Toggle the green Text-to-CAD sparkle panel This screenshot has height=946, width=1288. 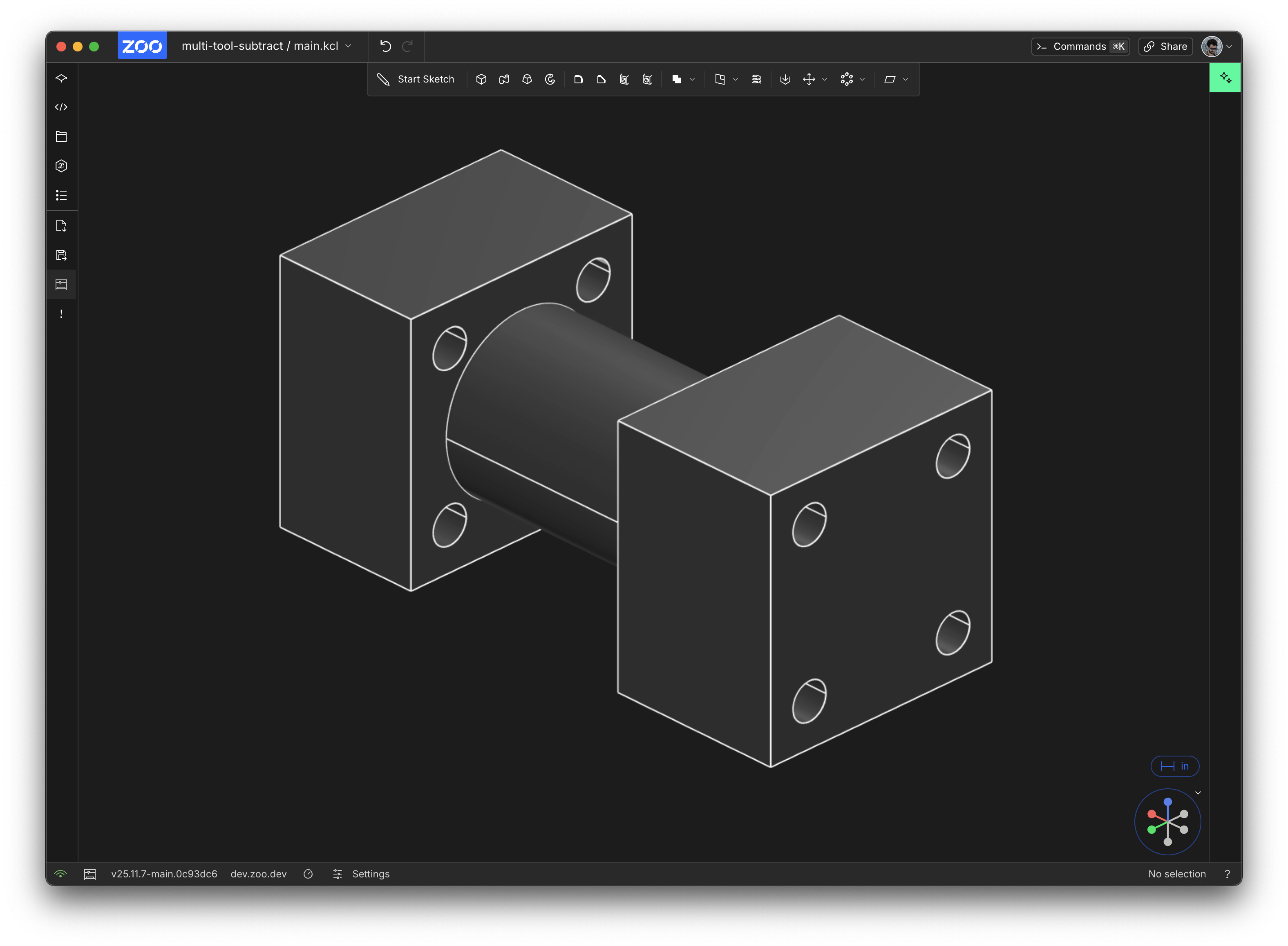(1225, 78)
